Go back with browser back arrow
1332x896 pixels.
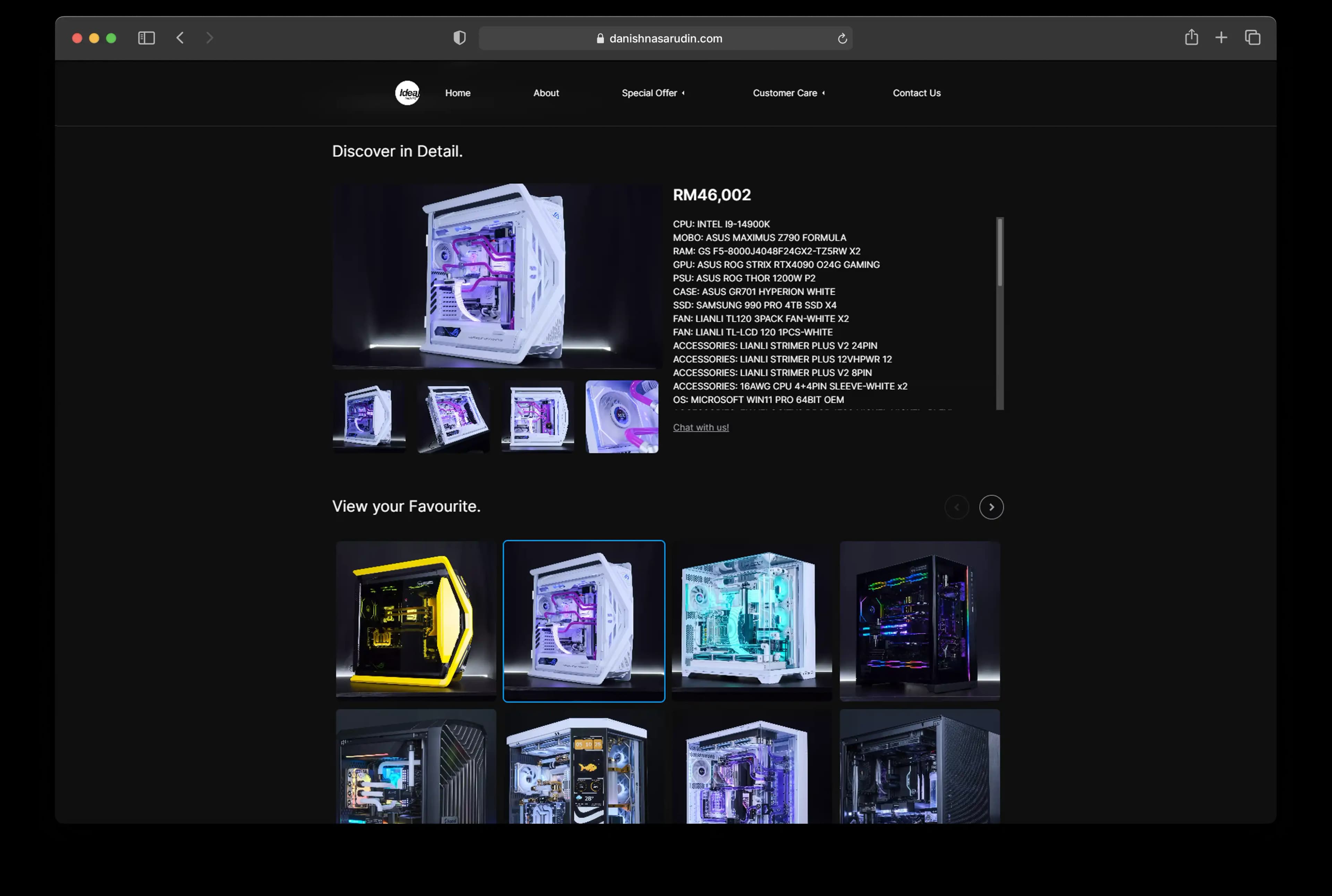pos(180,38)
